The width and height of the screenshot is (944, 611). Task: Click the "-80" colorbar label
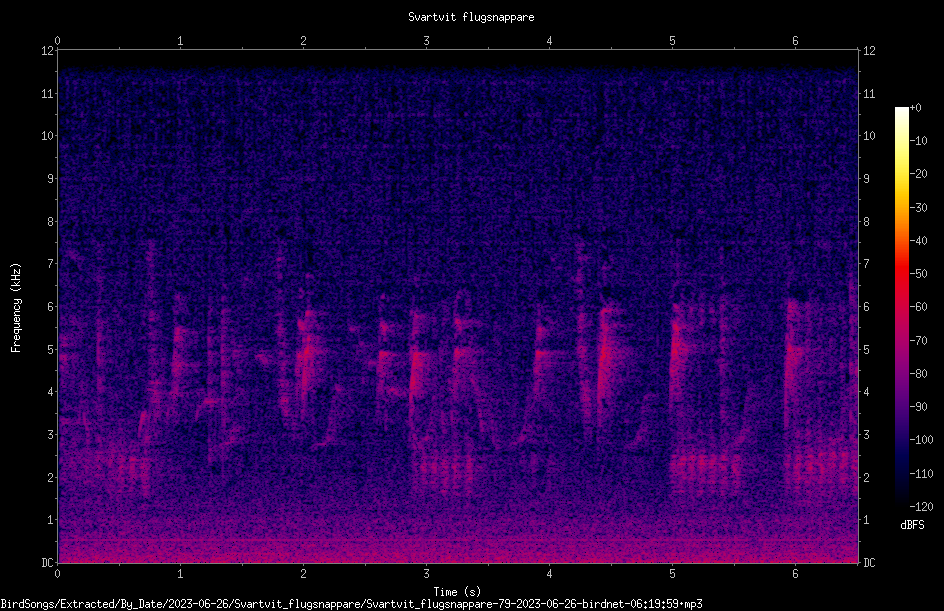918,374
